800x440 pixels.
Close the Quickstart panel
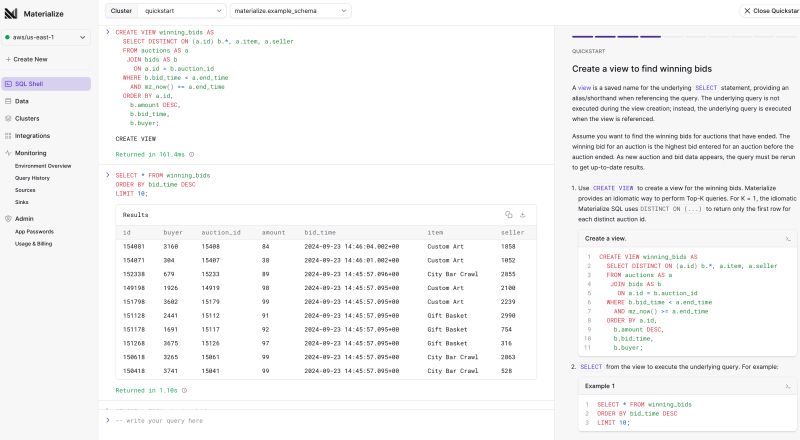[x=770, y=11]
